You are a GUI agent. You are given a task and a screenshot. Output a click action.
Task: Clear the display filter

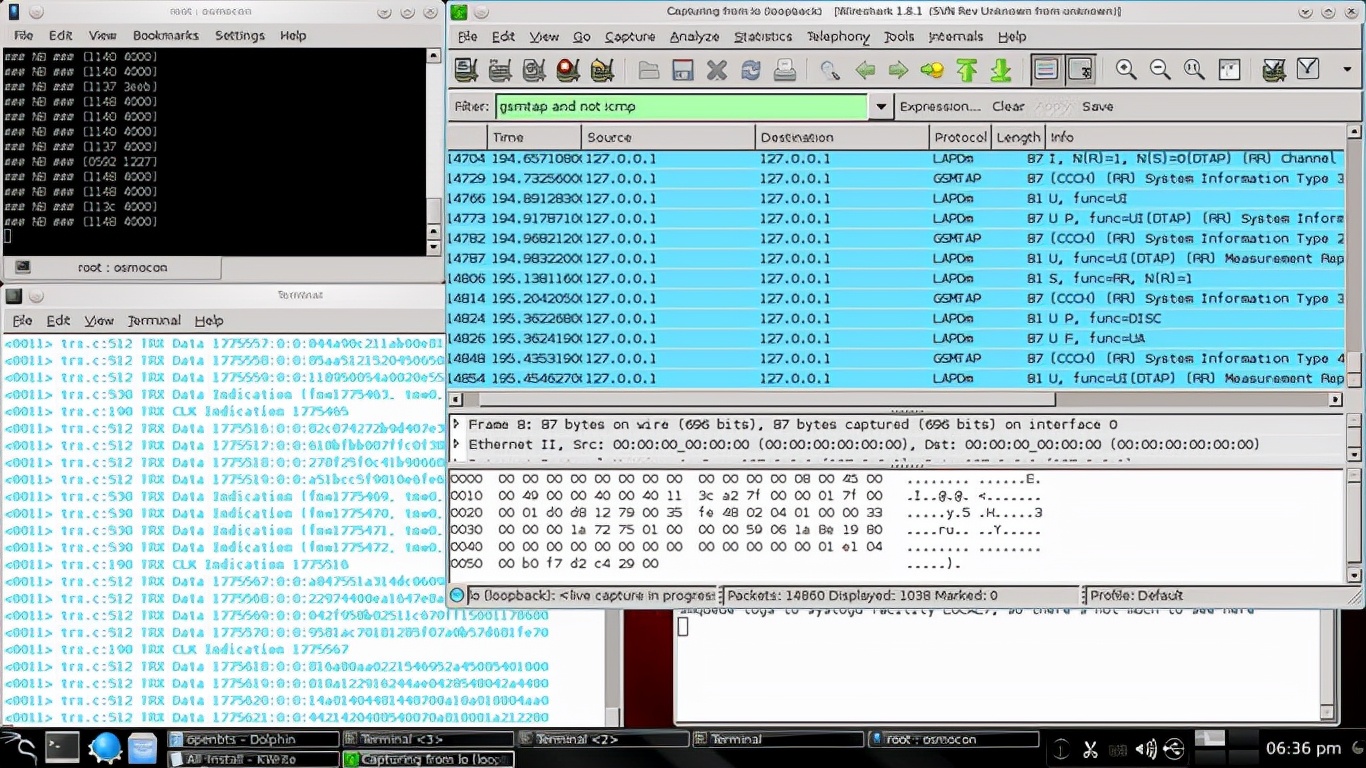[1007, 107]
